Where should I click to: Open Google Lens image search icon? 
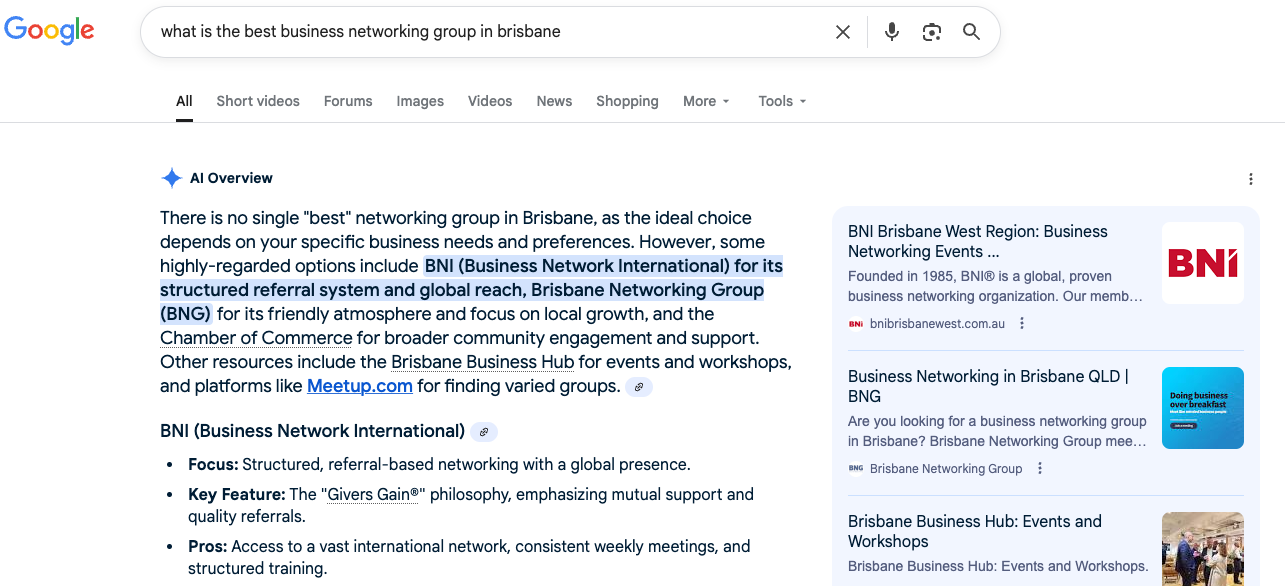(x=932, y=32)
